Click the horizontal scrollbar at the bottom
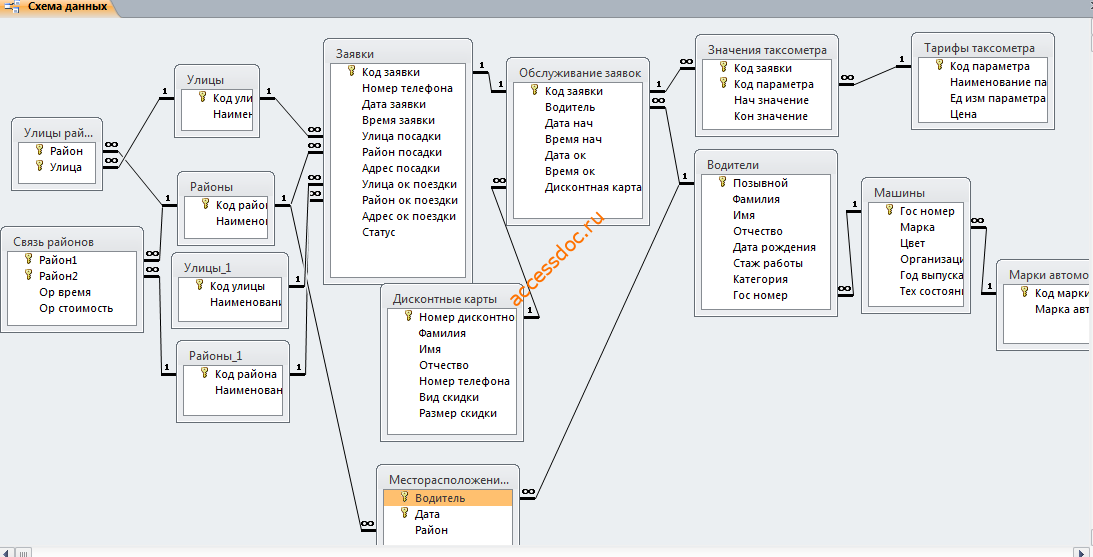Viewport: 1093px width, 557px height. click(546, 552)
